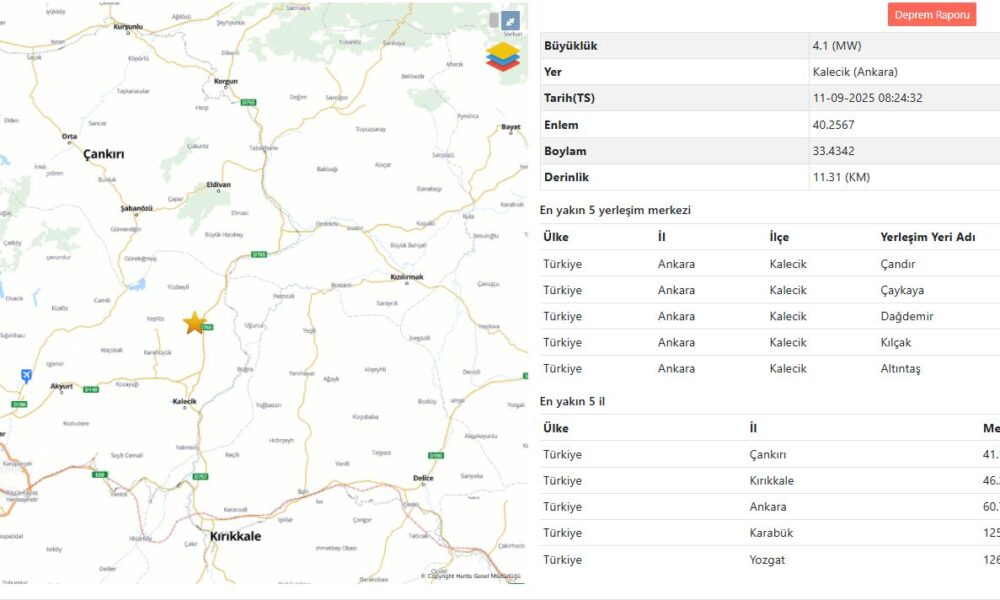The height and width of the screenshot is (600, 1000).
Task: Open the map layers switcher
Action: coord(503,56)
